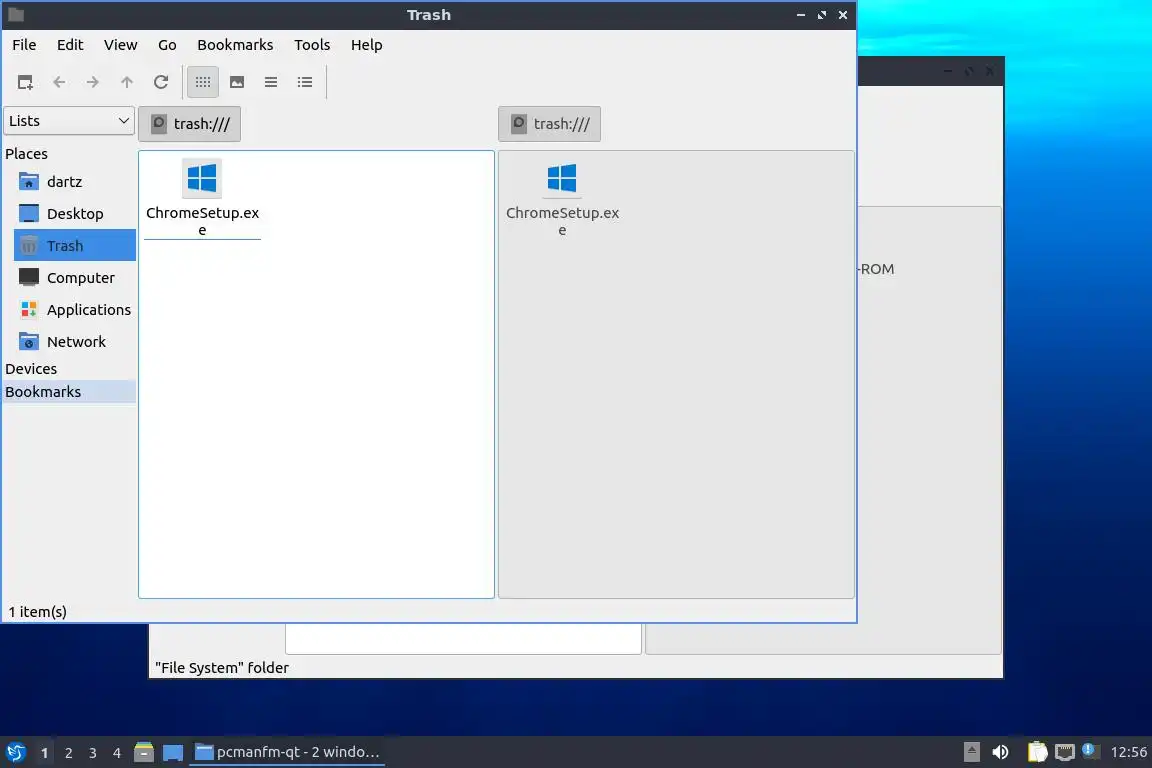
Task: Switch to virtual desktop 4
Action: point(117,753)
